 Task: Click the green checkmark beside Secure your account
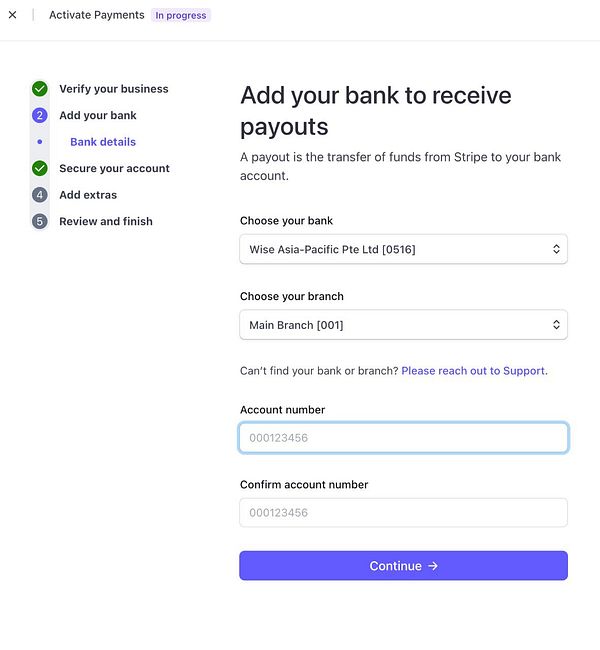pos(40,168)
